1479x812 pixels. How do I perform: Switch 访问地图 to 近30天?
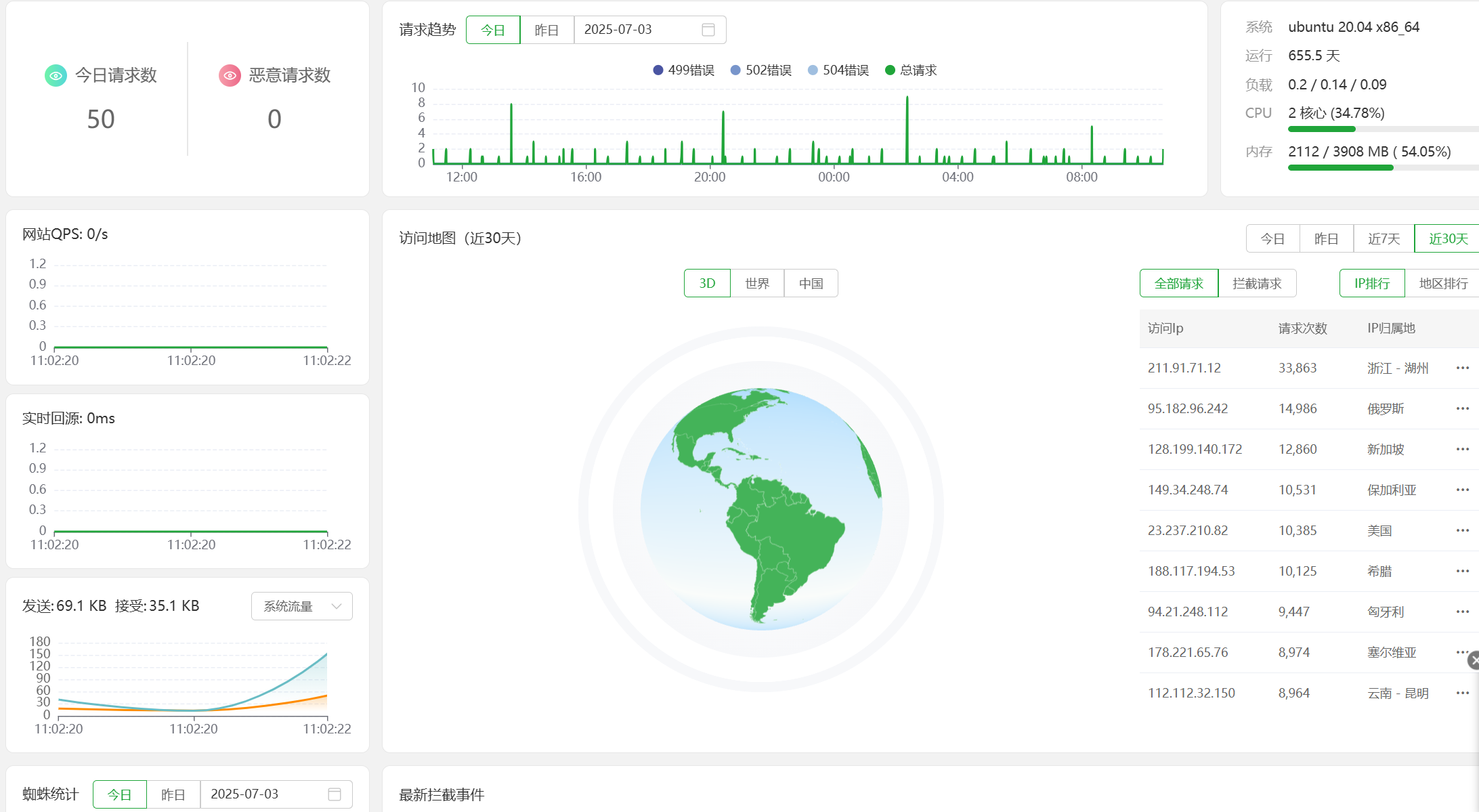(x=1448, y=238)
